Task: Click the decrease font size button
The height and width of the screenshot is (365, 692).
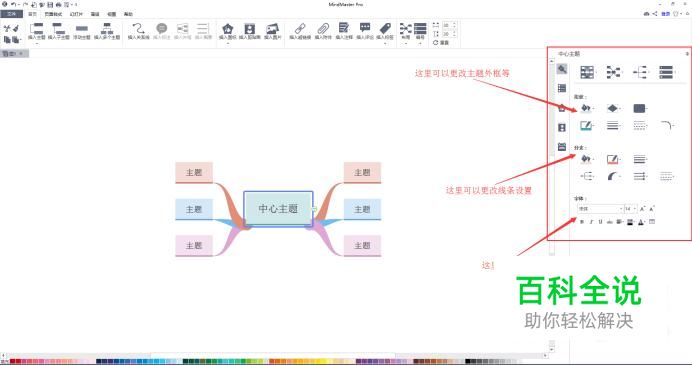Action: [652, 209]
